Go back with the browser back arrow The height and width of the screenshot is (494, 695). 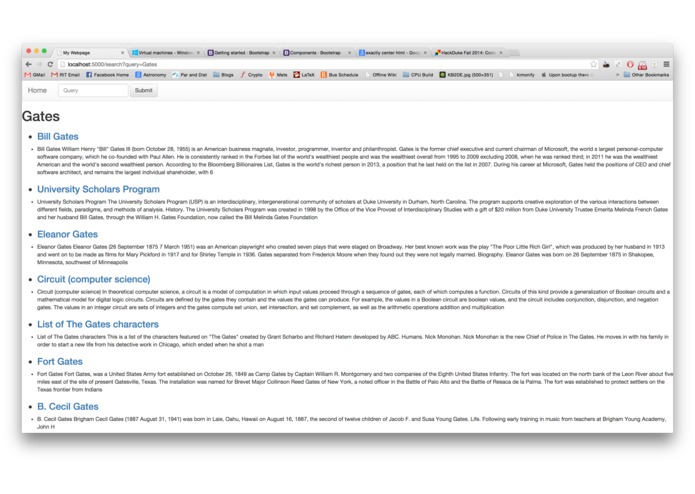[29, 64]
